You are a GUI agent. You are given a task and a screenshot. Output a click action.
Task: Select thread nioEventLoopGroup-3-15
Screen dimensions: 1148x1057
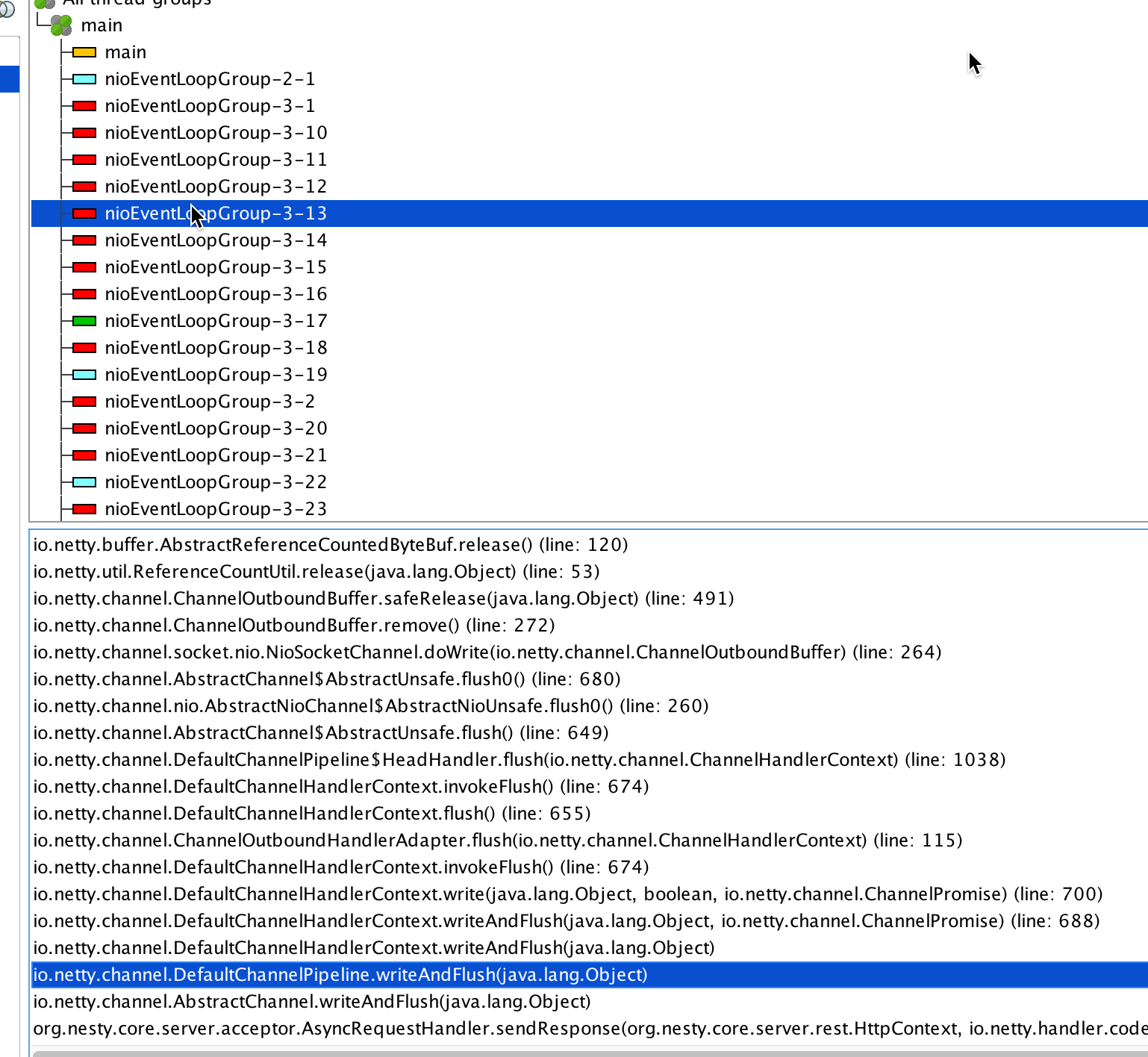216,267
